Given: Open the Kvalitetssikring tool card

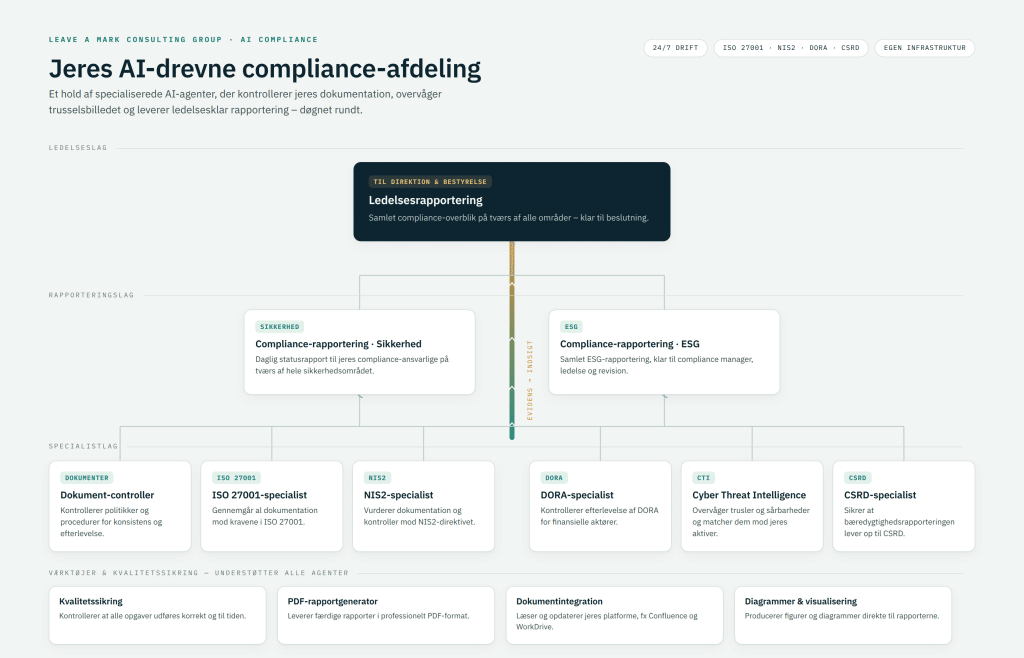Looking at the screenshot, I should coord(157,616).
